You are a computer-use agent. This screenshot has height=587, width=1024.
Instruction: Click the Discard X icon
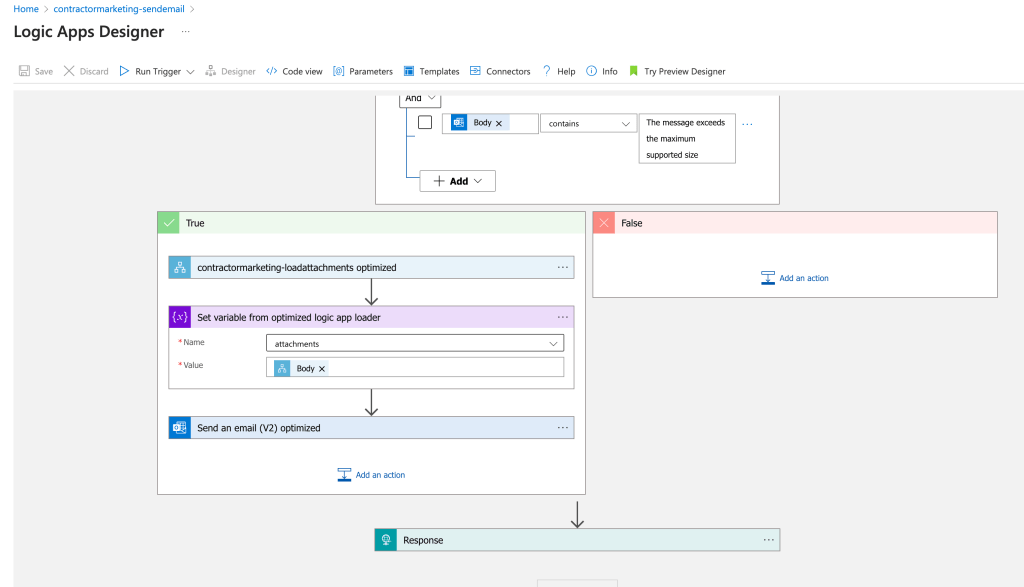point(69,71)
